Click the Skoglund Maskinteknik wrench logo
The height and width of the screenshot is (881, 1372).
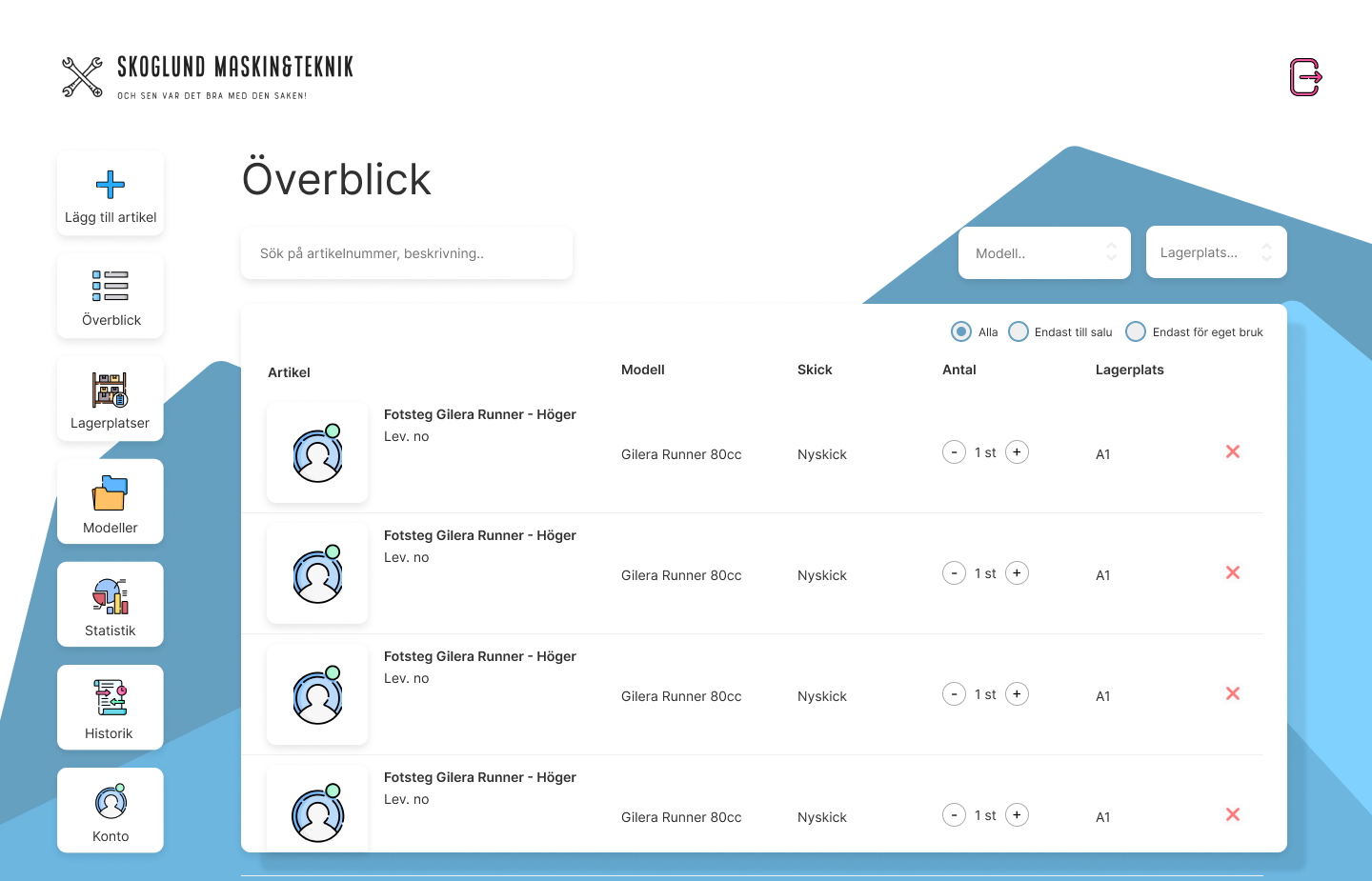pyautogui.click(x=82, y=77)
